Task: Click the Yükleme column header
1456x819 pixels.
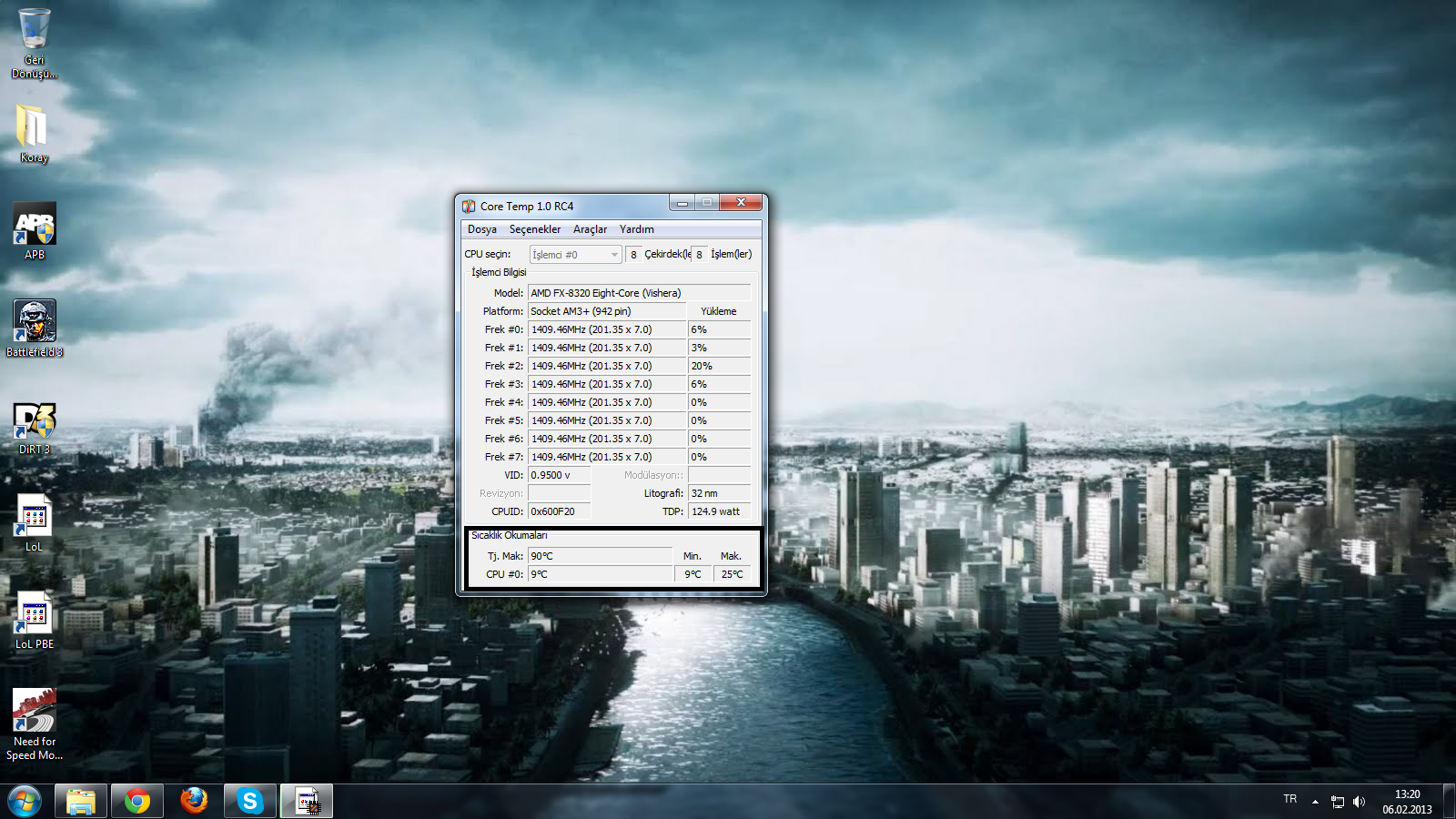Action: 719,311
